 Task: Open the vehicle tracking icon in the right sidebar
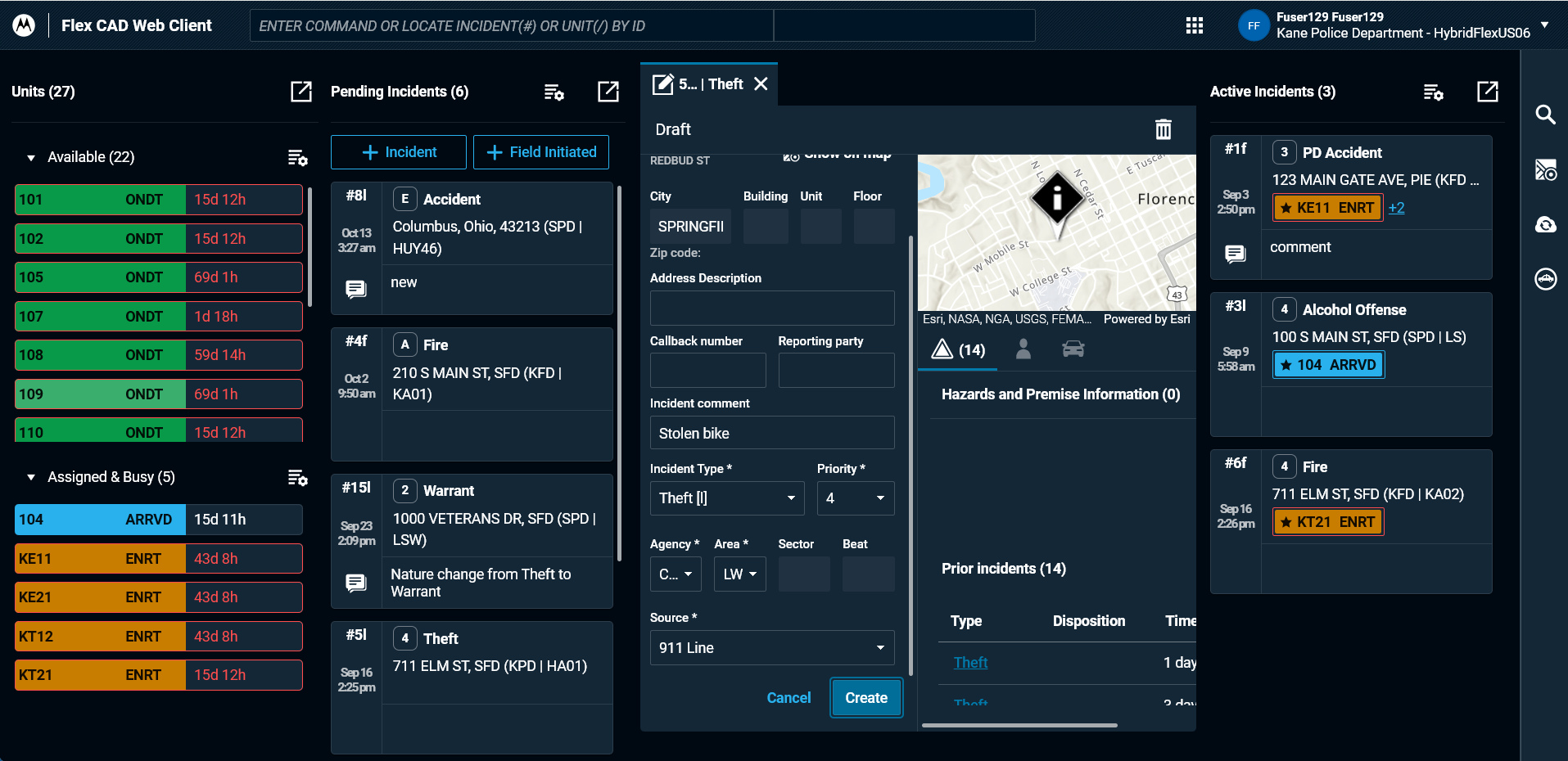click(1546, 279)
